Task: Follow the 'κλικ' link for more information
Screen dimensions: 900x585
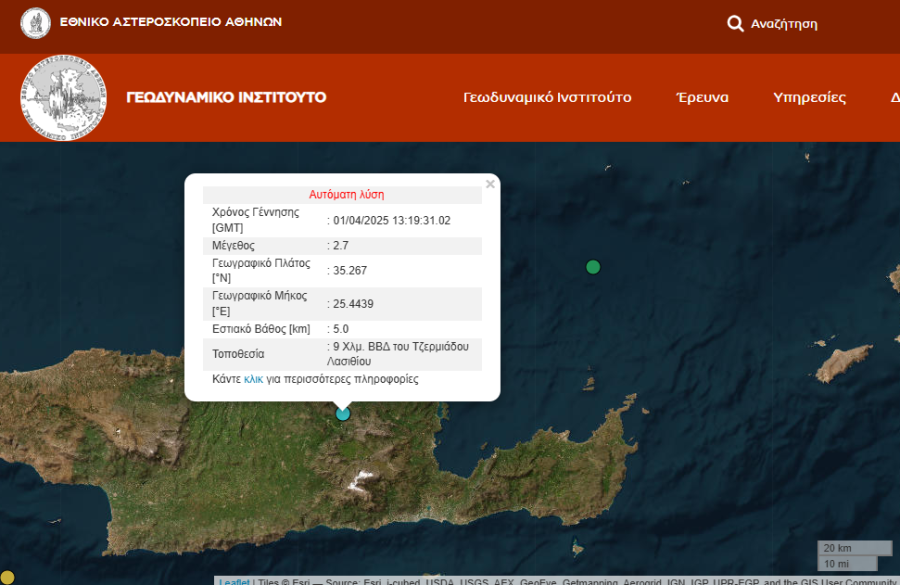Action: [x=253, y=379]
